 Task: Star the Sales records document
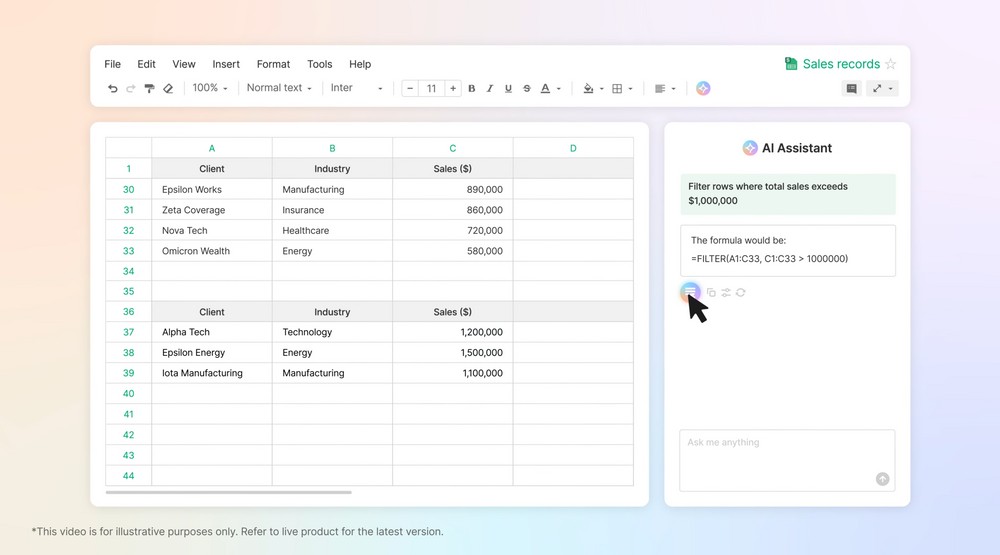(x=890, y=64)
